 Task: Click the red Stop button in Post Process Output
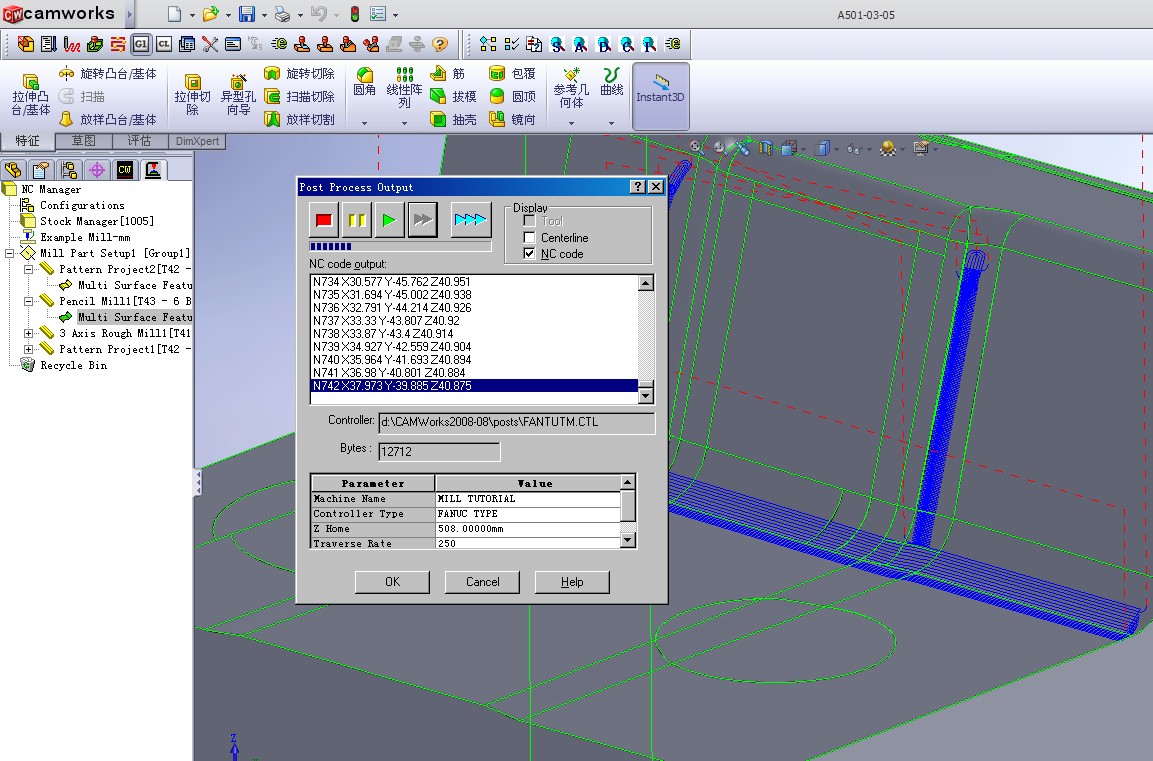click(324, 220)
